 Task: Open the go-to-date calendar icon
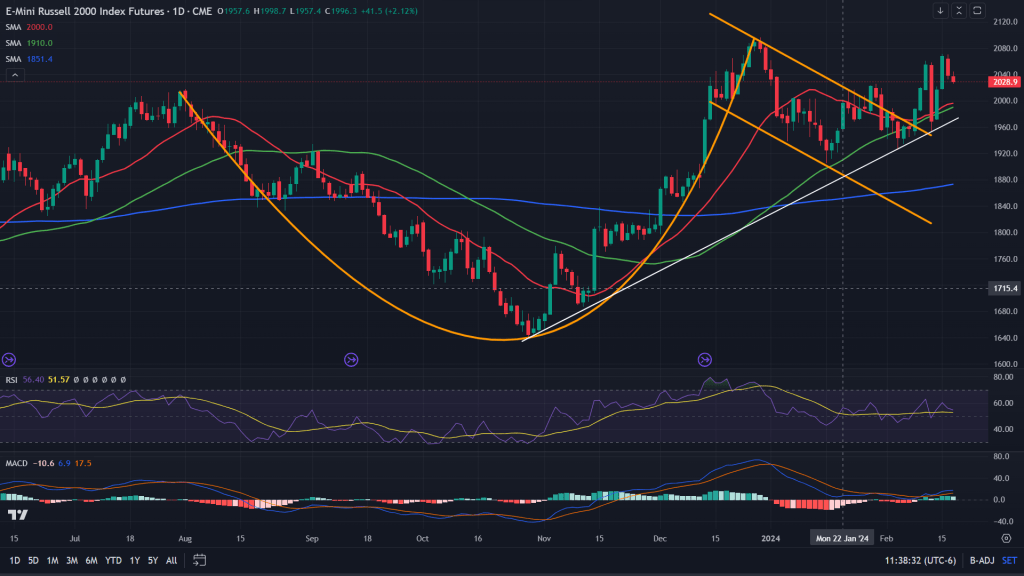click(x=200, y=560)
